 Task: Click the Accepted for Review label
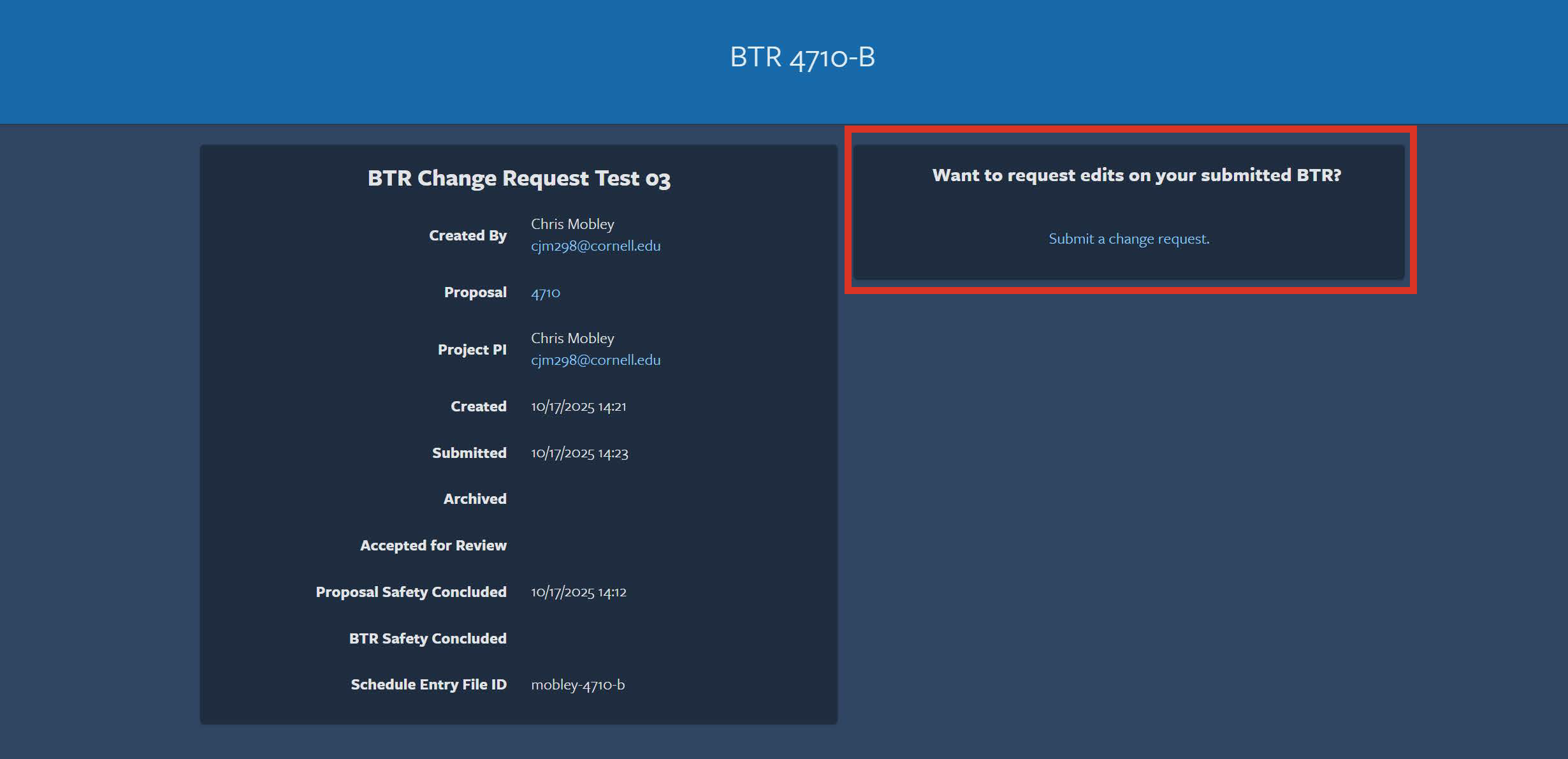tap(433, 545)
